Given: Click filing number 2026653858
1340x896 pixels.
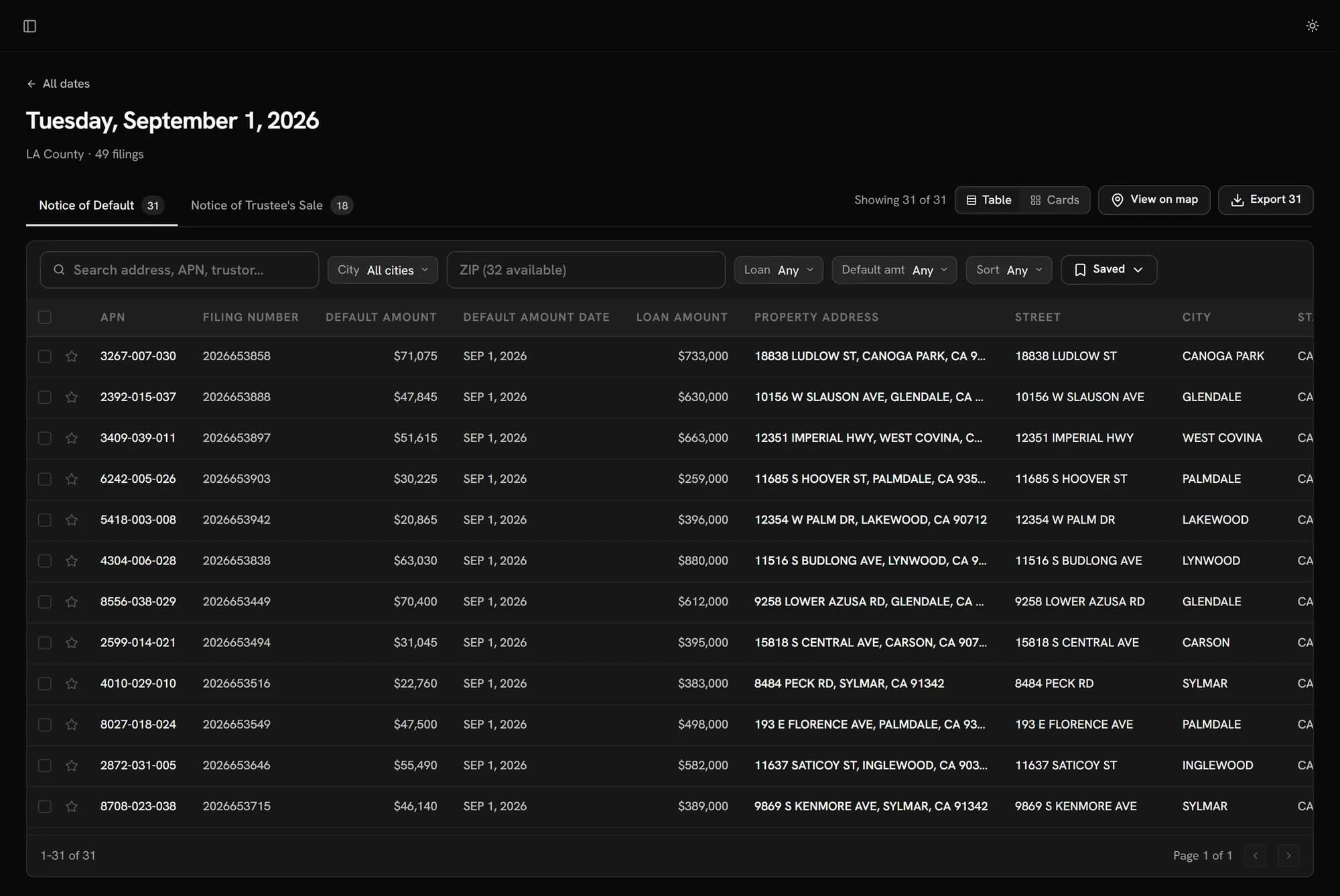Looking at the screenshot, I should (x=237, y=356).
